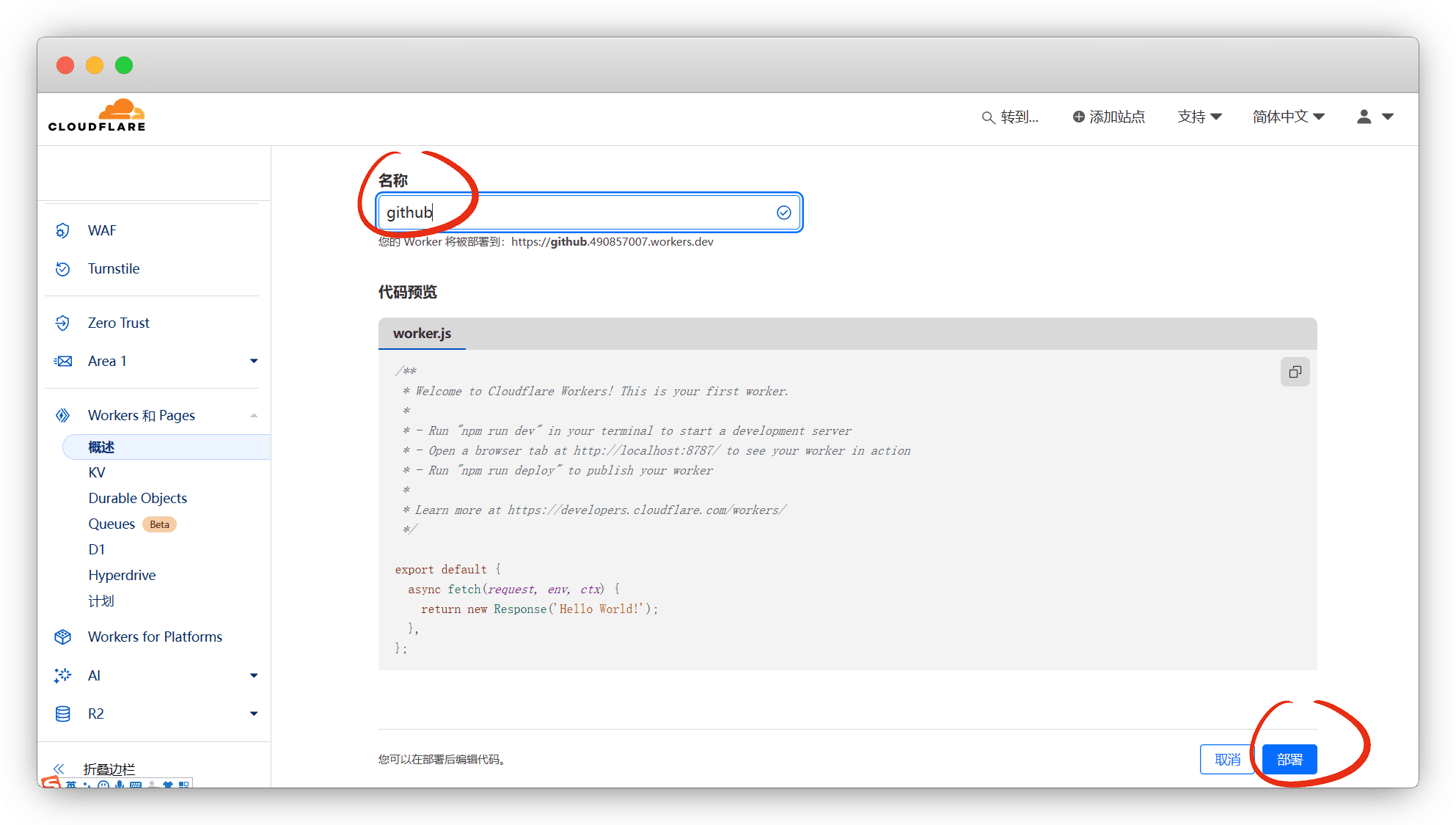Viewport: 1456px width, 825px height.
Task: Expand the R2 sidebar section
Action: coord(254,714)
